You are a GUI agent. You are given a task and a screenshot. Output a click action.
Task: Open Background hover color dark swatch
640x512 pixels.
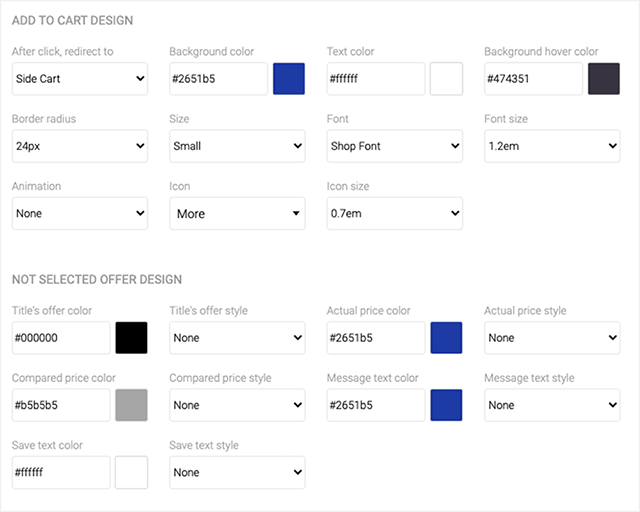click(604, 79)
